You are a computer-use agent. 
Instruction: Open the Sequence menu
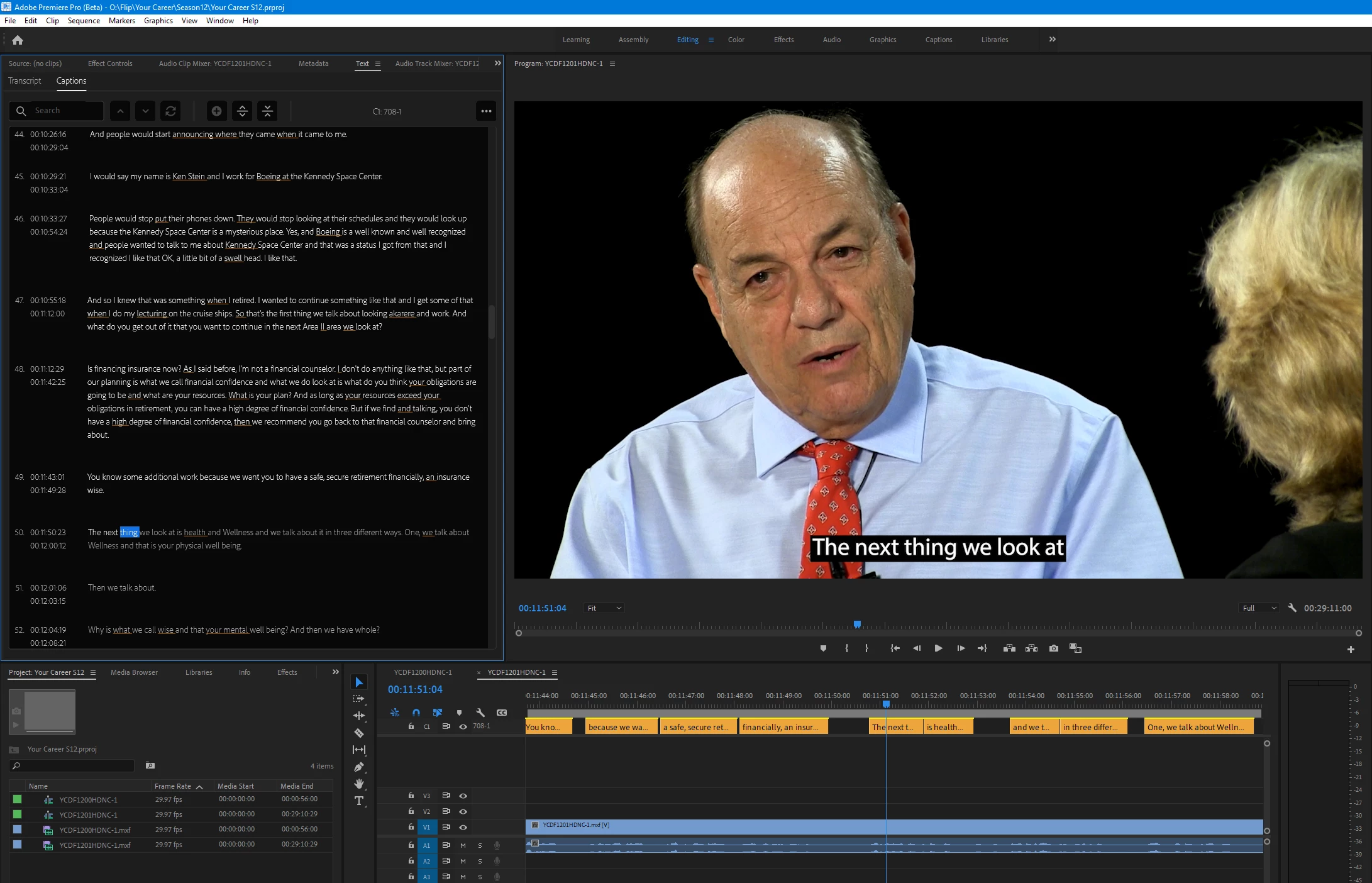(x=84, y=21)
